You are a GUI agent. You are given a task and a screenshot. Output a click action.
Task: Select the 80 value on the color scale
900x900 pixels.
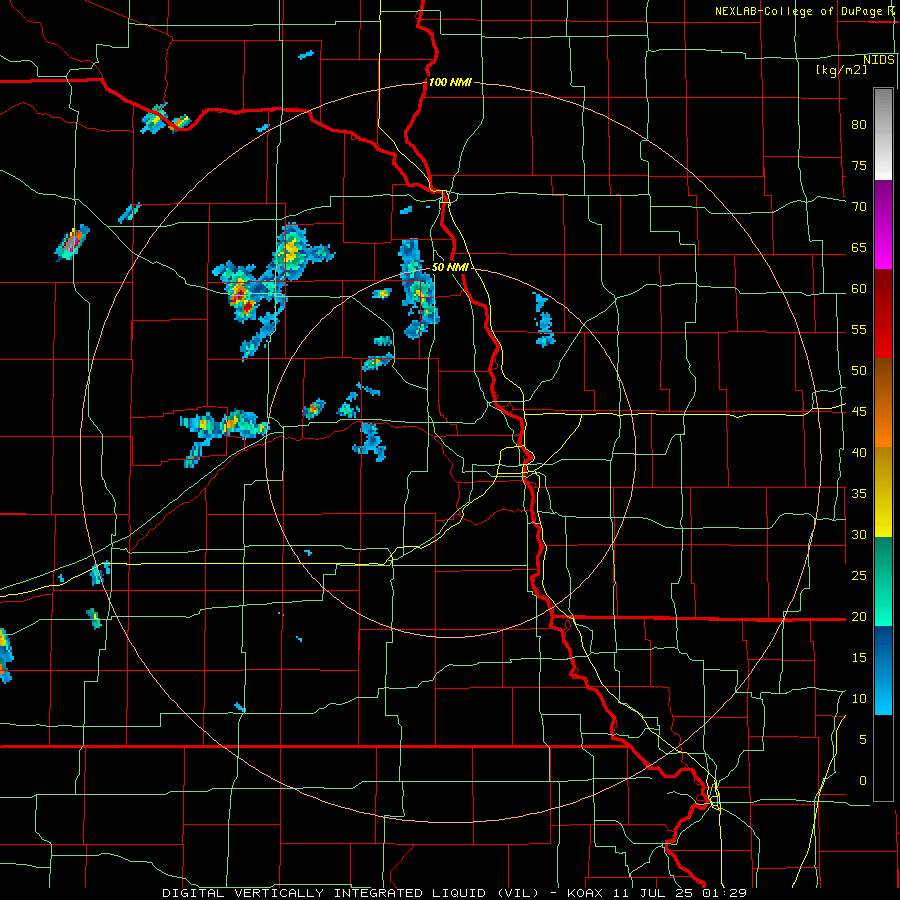[x=859, y=125]
